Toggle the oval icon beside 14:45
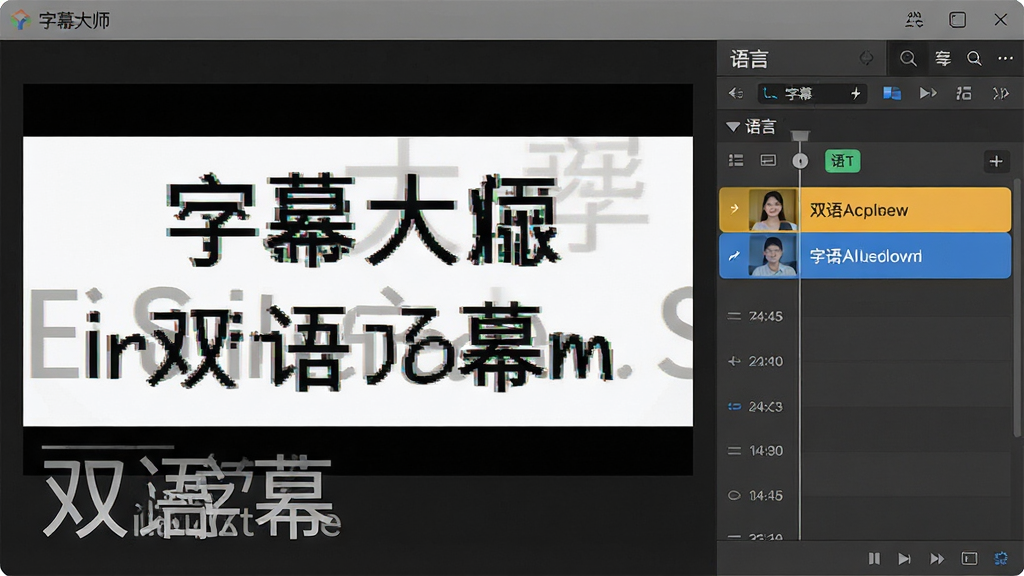The height and width of the screenshot is (576, 1024). (x=734, y=496)
